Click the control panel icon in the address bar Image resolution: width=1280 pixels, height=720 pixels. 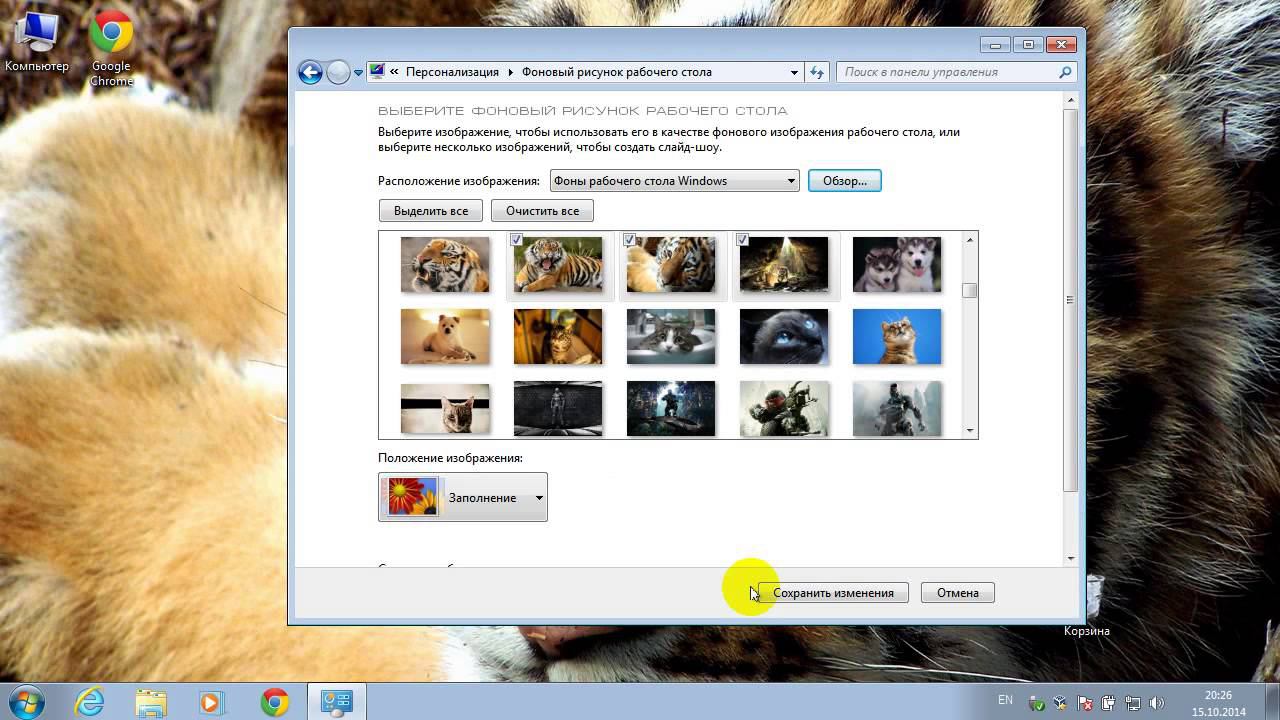click(x=377, y=71)
